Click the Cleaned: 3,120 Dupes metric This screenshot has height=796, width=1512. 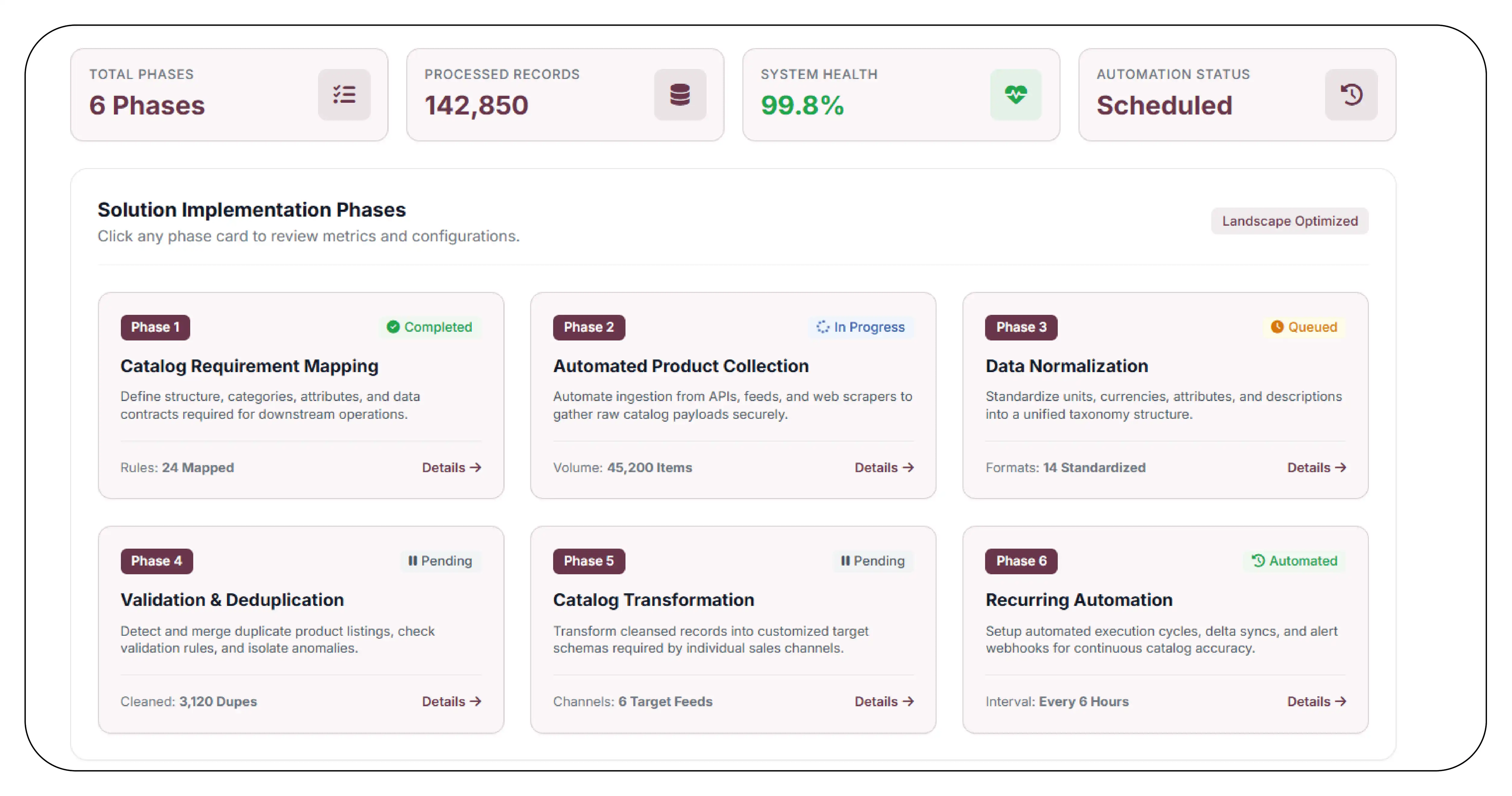[x=188, y=702]
